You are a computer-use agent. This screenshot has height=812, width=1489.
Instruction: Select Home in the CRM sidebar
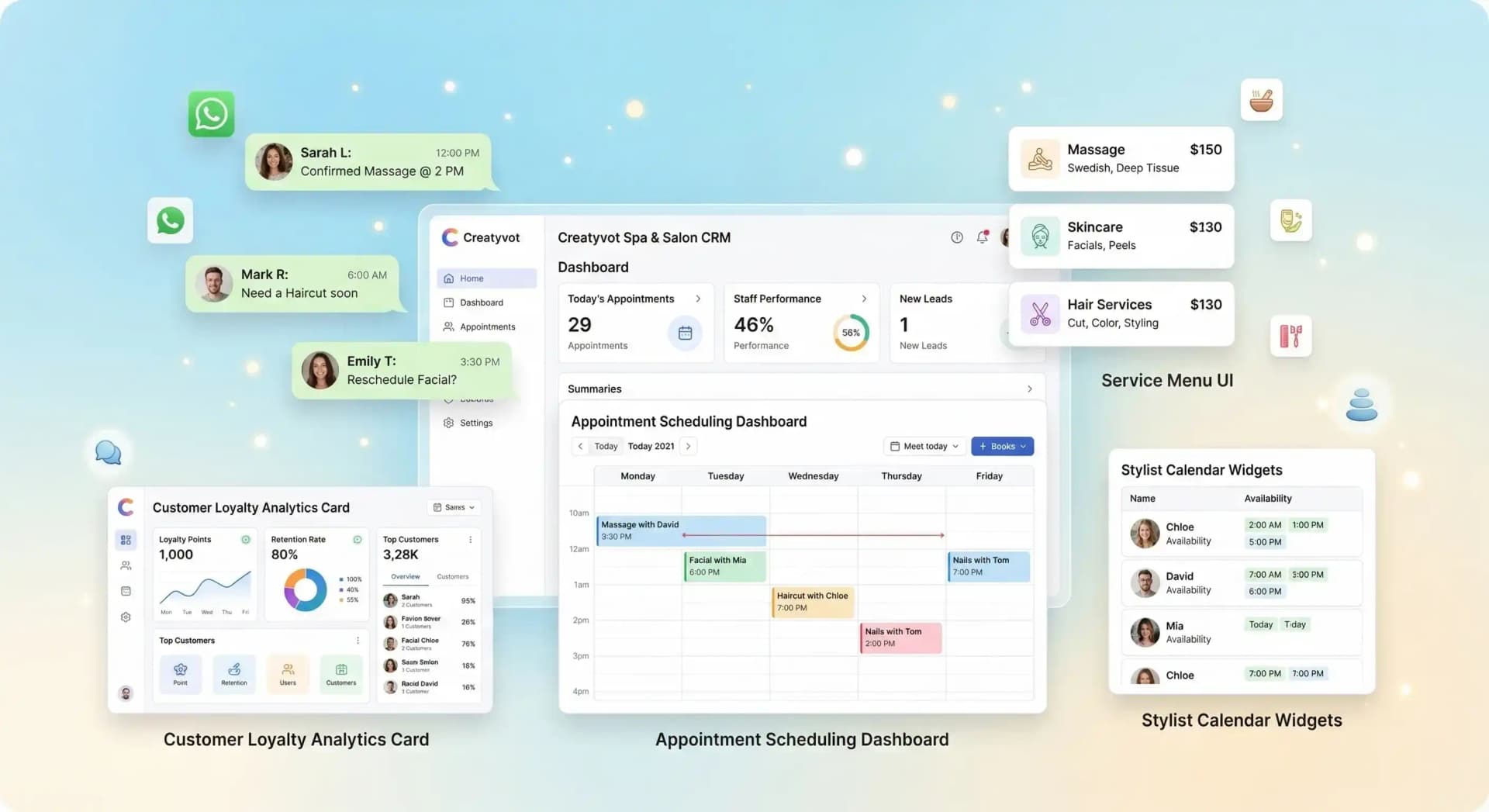[487, 278]
